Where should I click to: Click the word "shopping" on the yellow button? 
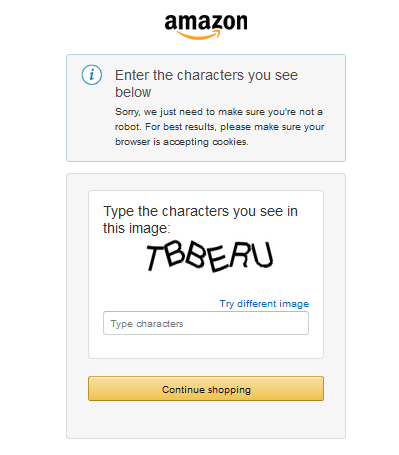point(229,390)
